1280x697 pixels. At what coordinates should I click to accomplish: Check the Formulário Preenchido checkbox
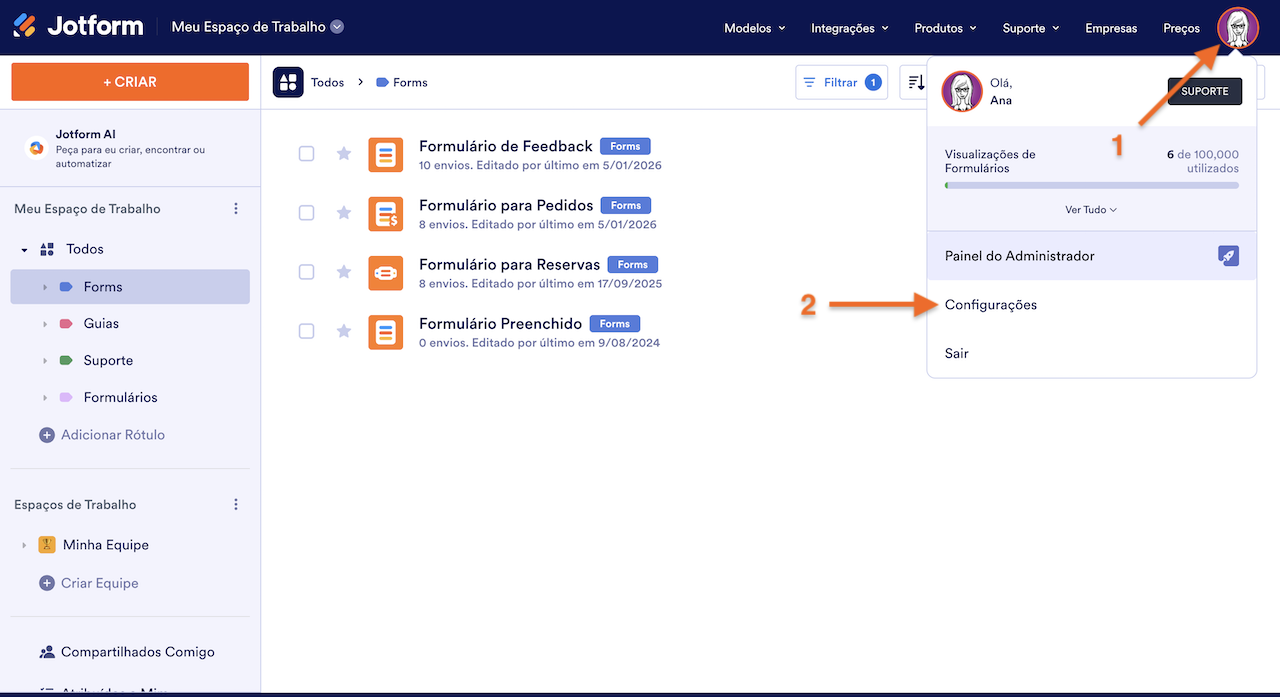[x=307, y=331]
